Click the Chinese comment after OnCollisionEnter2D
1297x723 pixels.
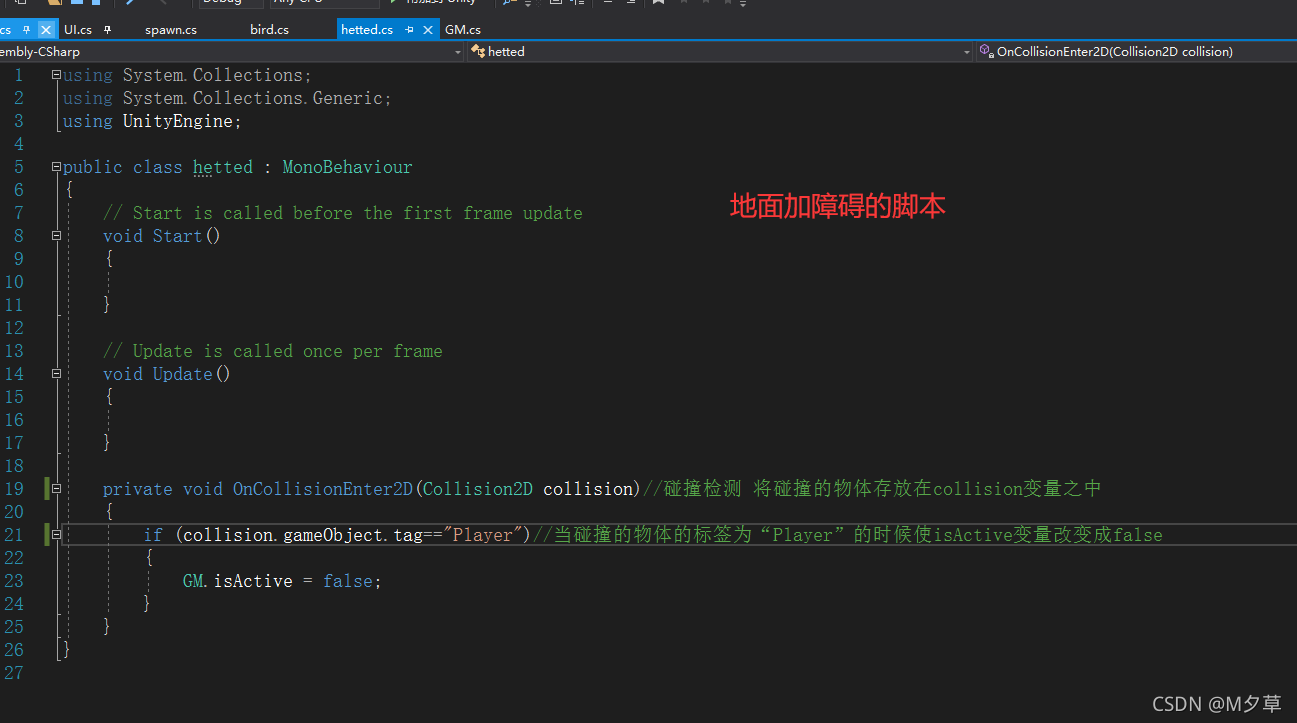tap(871, 489)
